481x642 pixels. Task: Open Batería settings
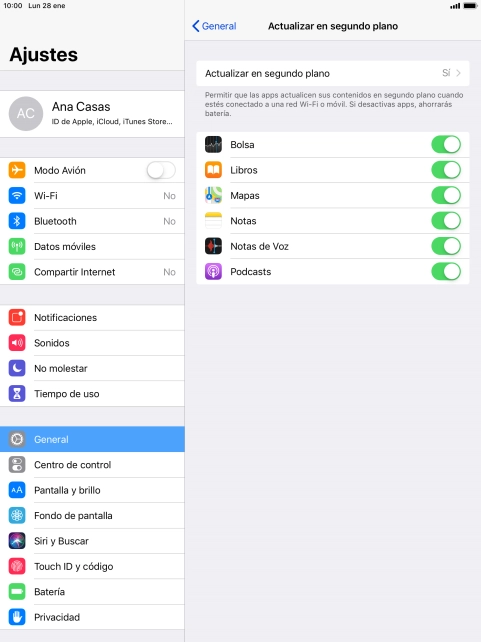click(92, 592)
